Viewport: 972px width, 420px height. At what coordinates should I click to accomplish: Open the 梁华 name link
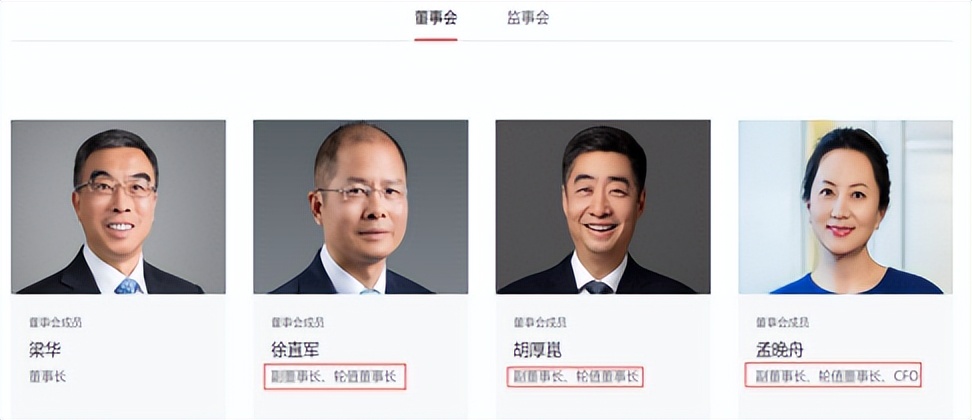[45, 350]
